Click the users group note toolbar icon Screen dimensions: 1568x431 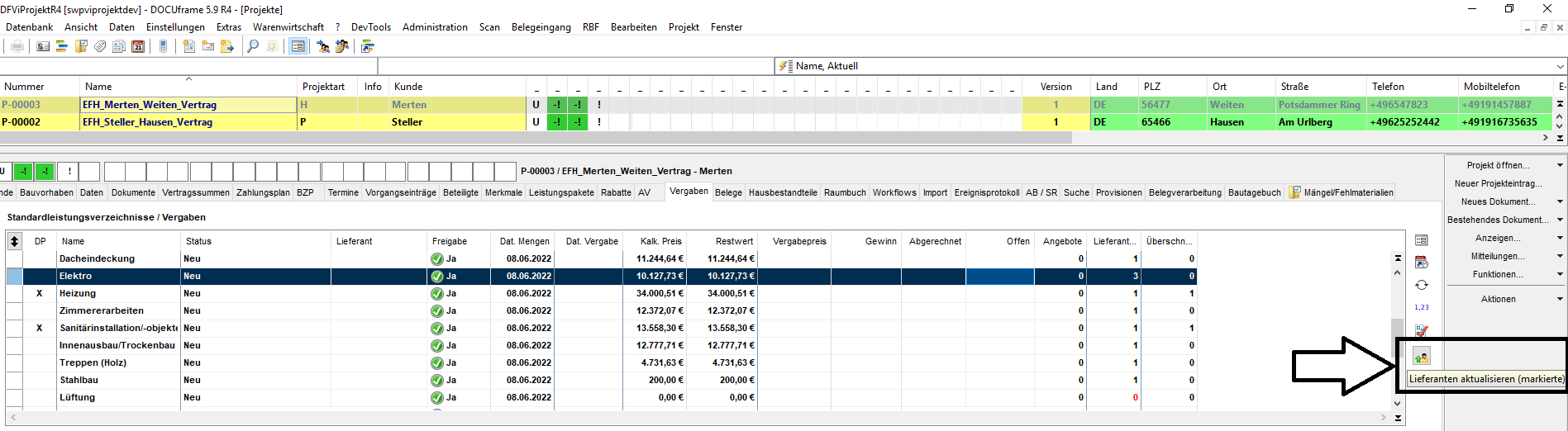[341, 46]
